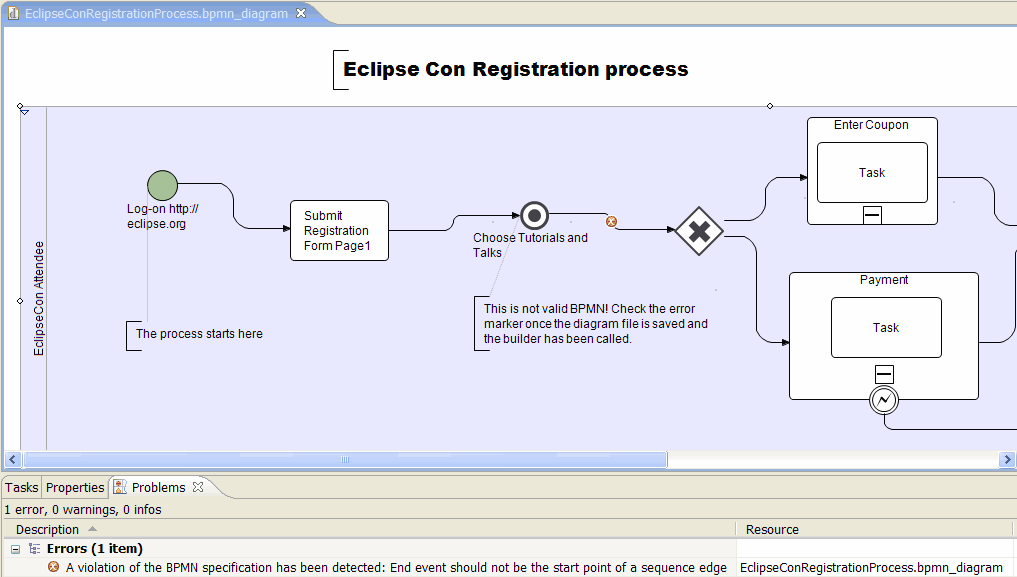The width and height of the screenshot is (1017, 577).
Task: Click the 'Log-on http://eclipse.org' label
Action: point(163,217)
